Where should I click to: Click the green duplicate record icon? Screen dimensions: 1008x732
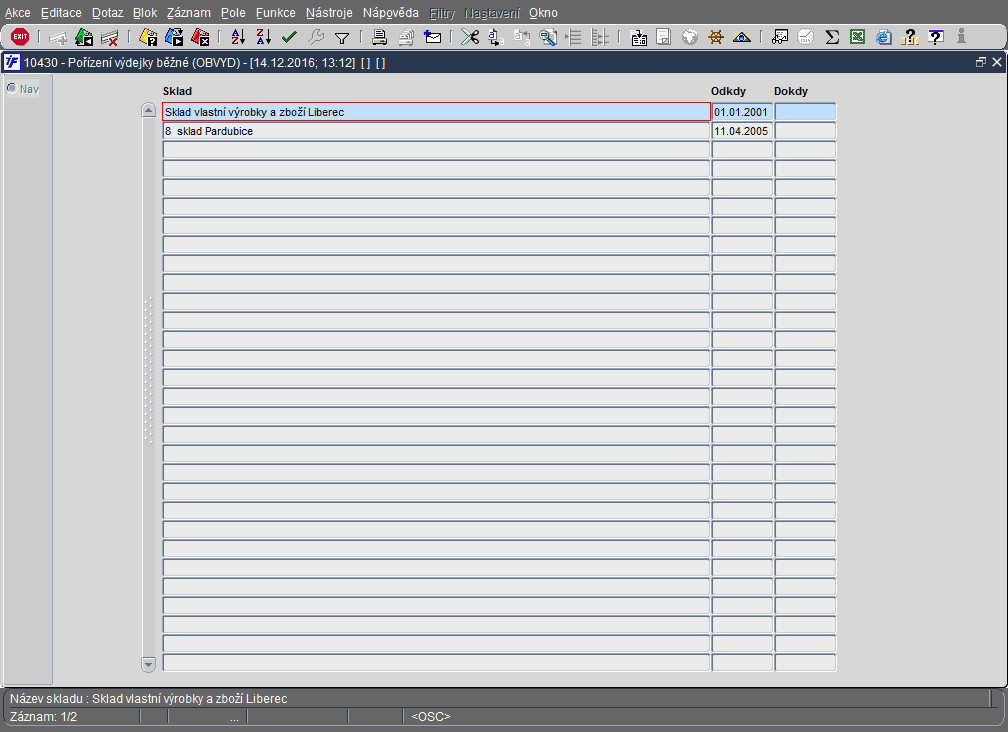84,37
